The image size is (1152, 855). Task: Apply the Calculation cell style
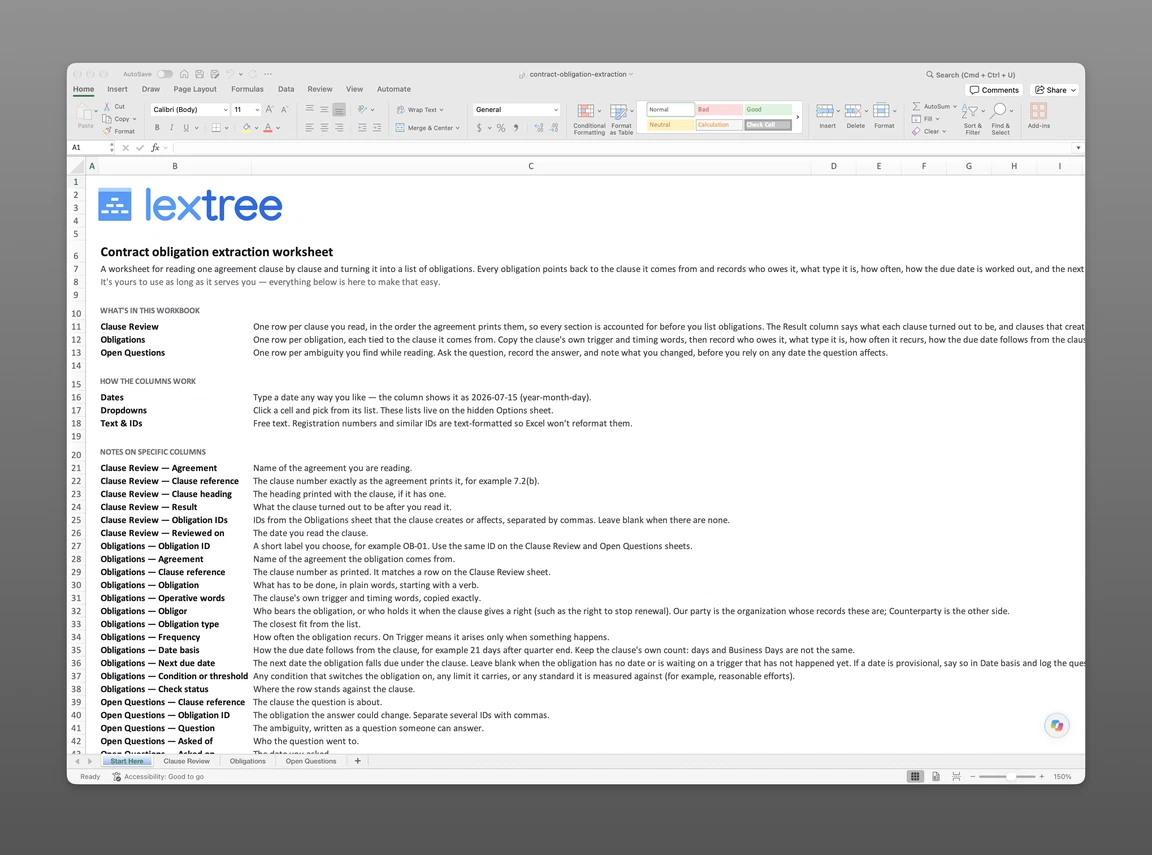pos(719,125)
